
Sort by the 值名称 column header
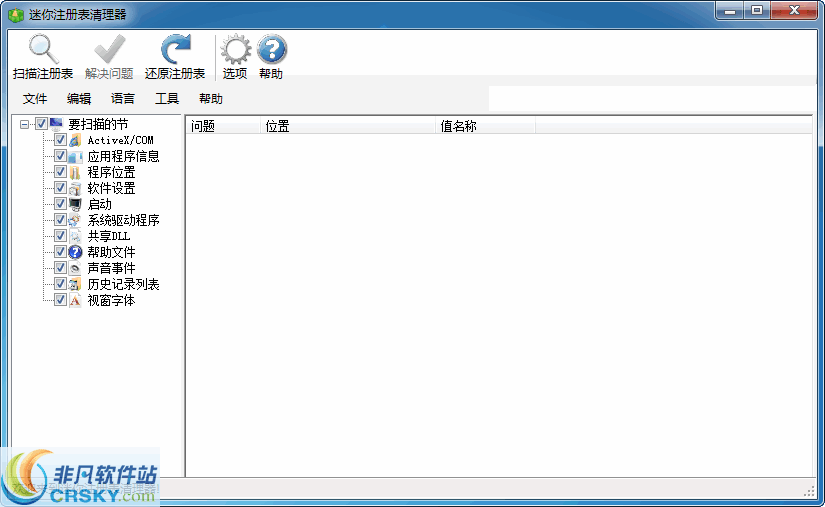point(486,126)
